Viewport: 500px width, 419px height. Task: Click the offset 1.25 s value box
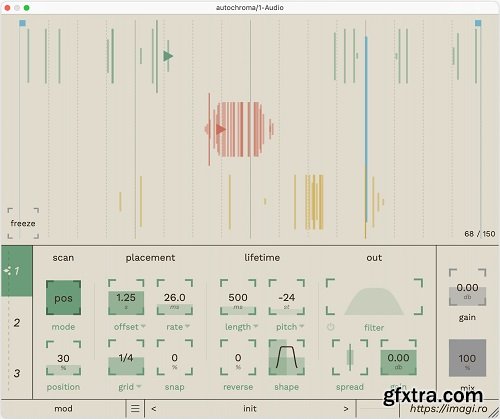(126, 298)
